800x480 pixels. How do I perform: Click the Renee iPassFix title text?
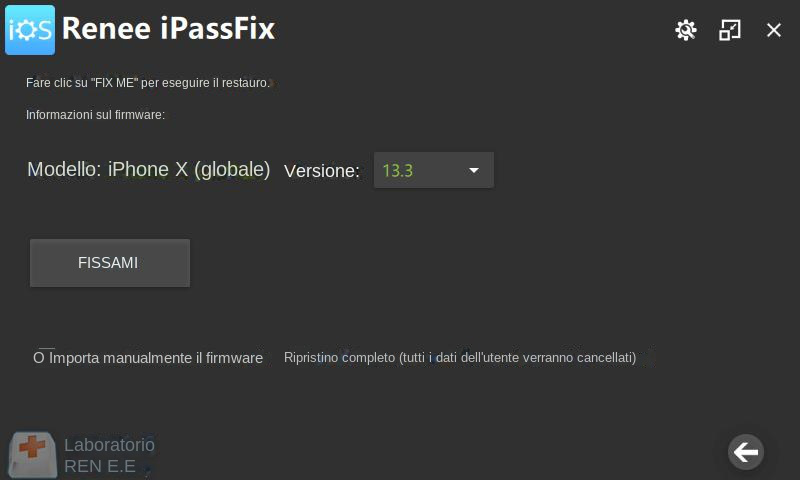coord(168,30)
